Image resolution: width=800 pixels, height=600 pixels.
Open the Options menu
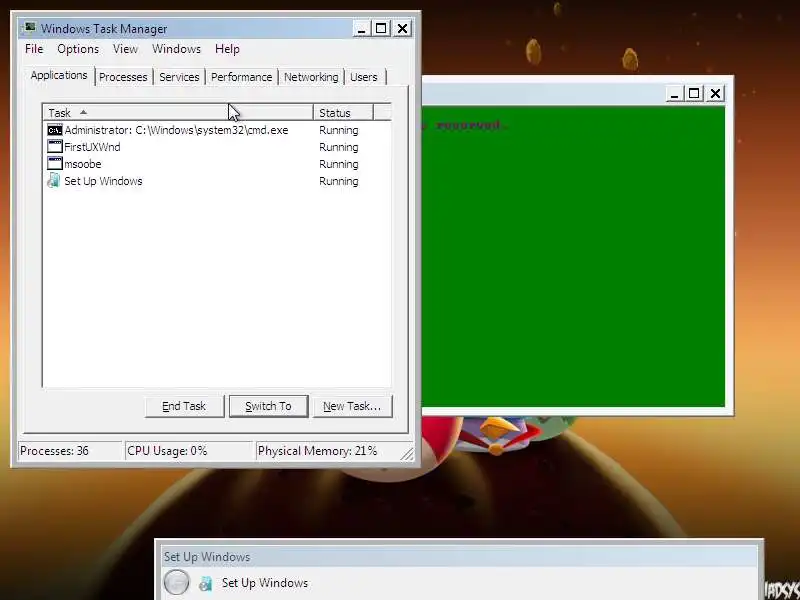tap(78, 49)
